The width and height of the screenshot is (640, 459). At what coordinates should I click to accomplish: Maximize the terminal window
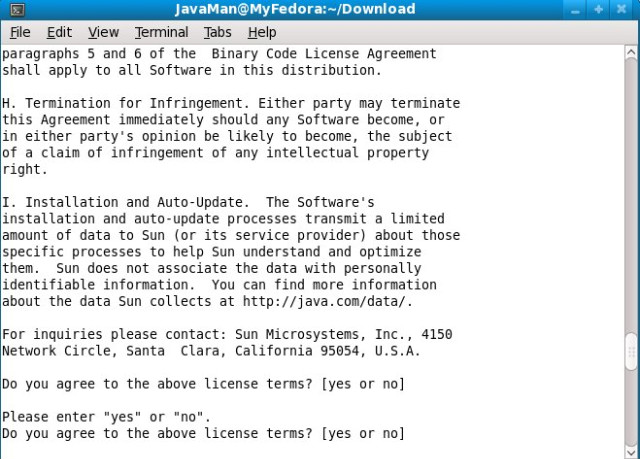[x=598, y=9]
